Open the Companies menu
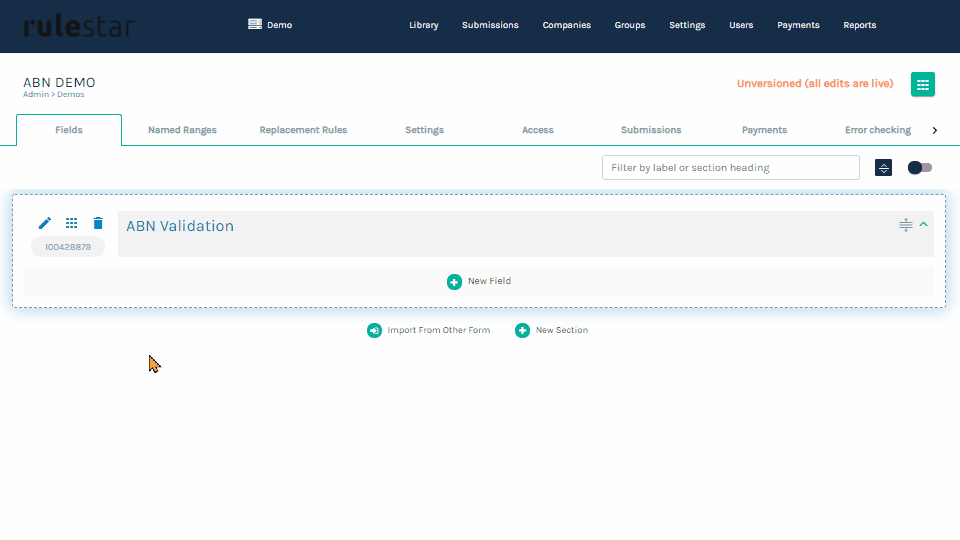 [567, 25]
